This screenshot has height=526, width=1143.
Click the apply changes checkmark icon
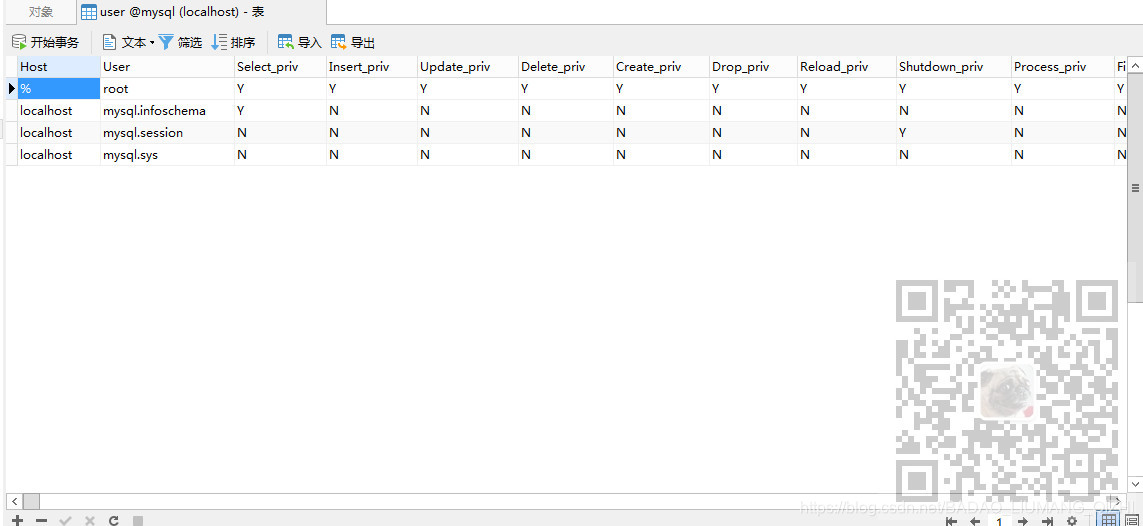pyautogui.click(x=66, y=520)
